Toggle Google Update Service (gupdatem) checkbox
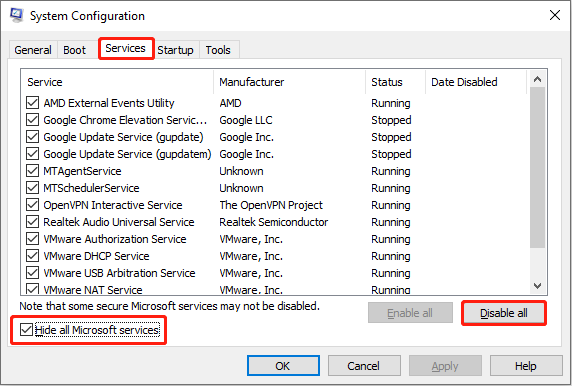572x386 pixels. click(x=32, y=154)
